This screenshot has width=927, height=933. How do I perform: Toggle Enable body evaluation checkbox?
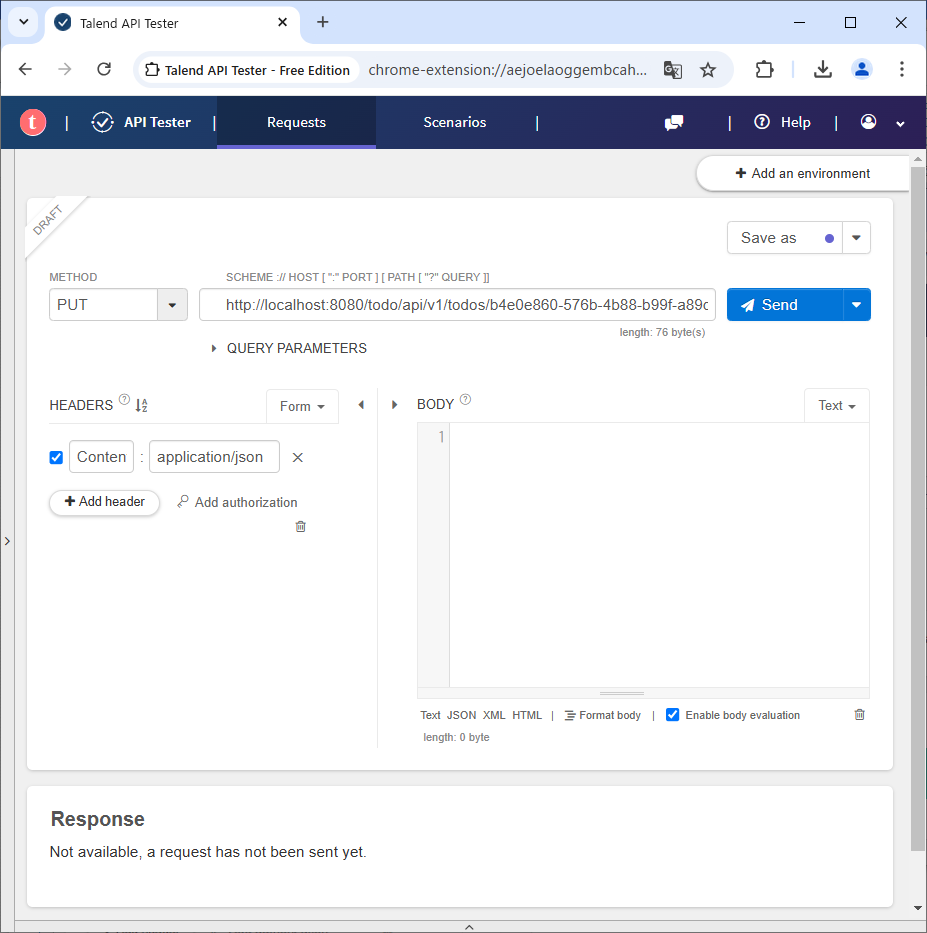tap(673, 715)
